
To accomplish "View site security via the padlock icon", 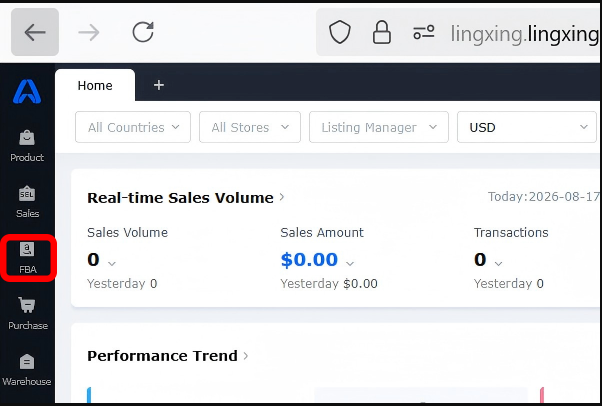I will tap(382, 32).
